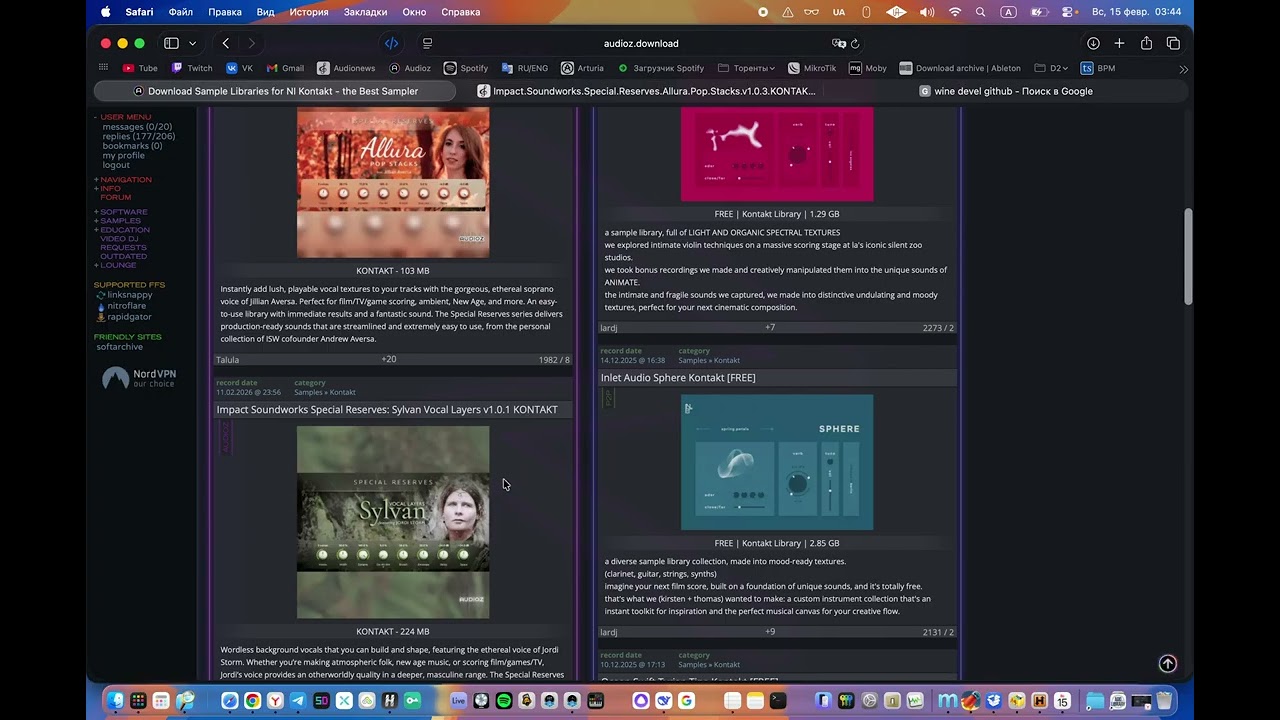
Task: Show more bookmarks overflow chevron
Action: (x=1183, y=69)
